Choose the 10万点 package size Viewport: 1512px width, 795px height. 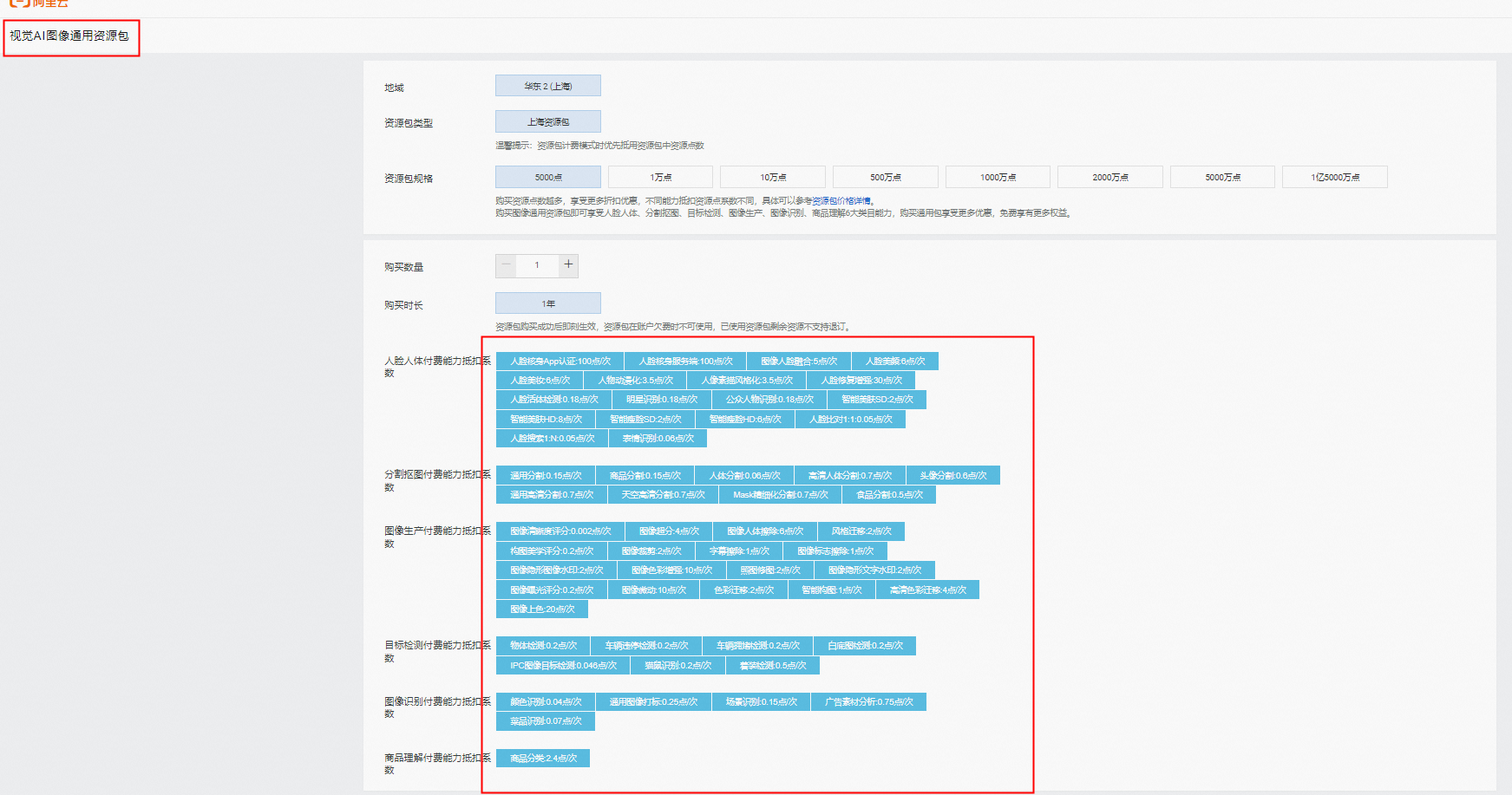click(773, 177)
